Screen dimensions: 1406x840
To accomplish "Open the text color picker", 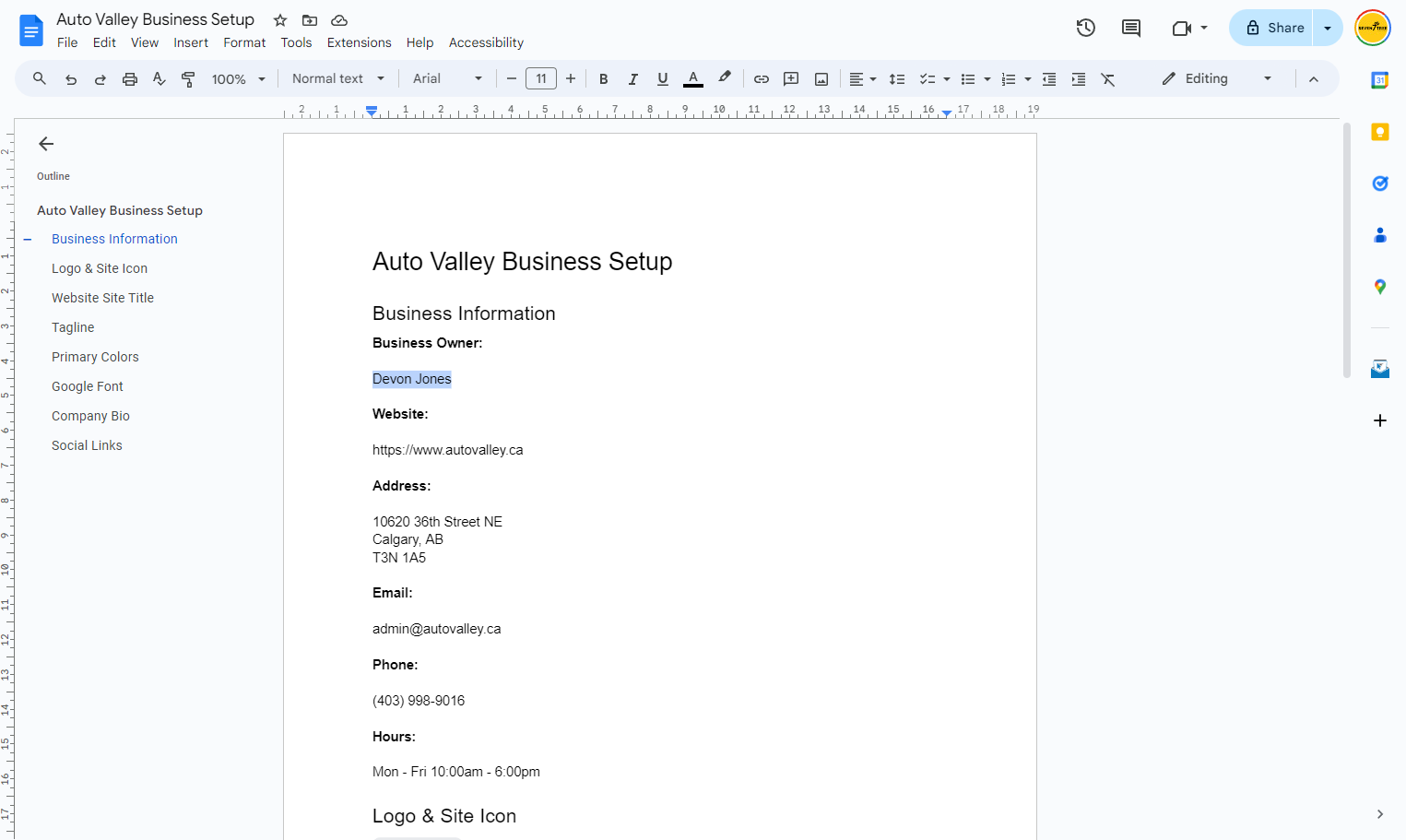I will tap(693, 79).
